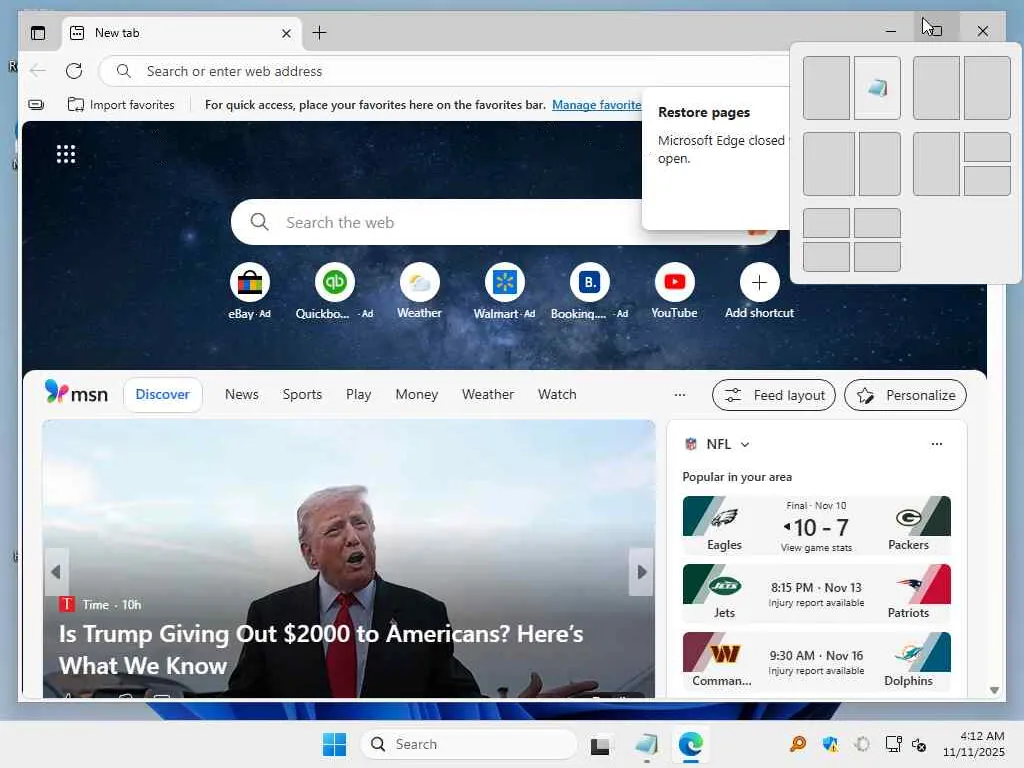Open the network display tray icon
This screenshot has height=768, width=1024.
pyautogui.click(x=893, y=744)
